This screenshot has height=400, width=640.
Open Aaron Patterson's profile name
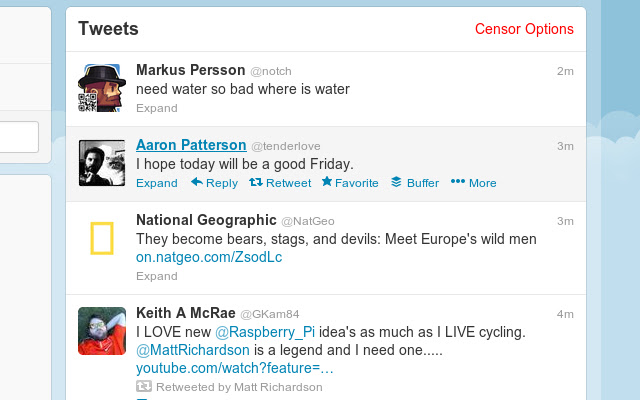(x=191, y=145)
